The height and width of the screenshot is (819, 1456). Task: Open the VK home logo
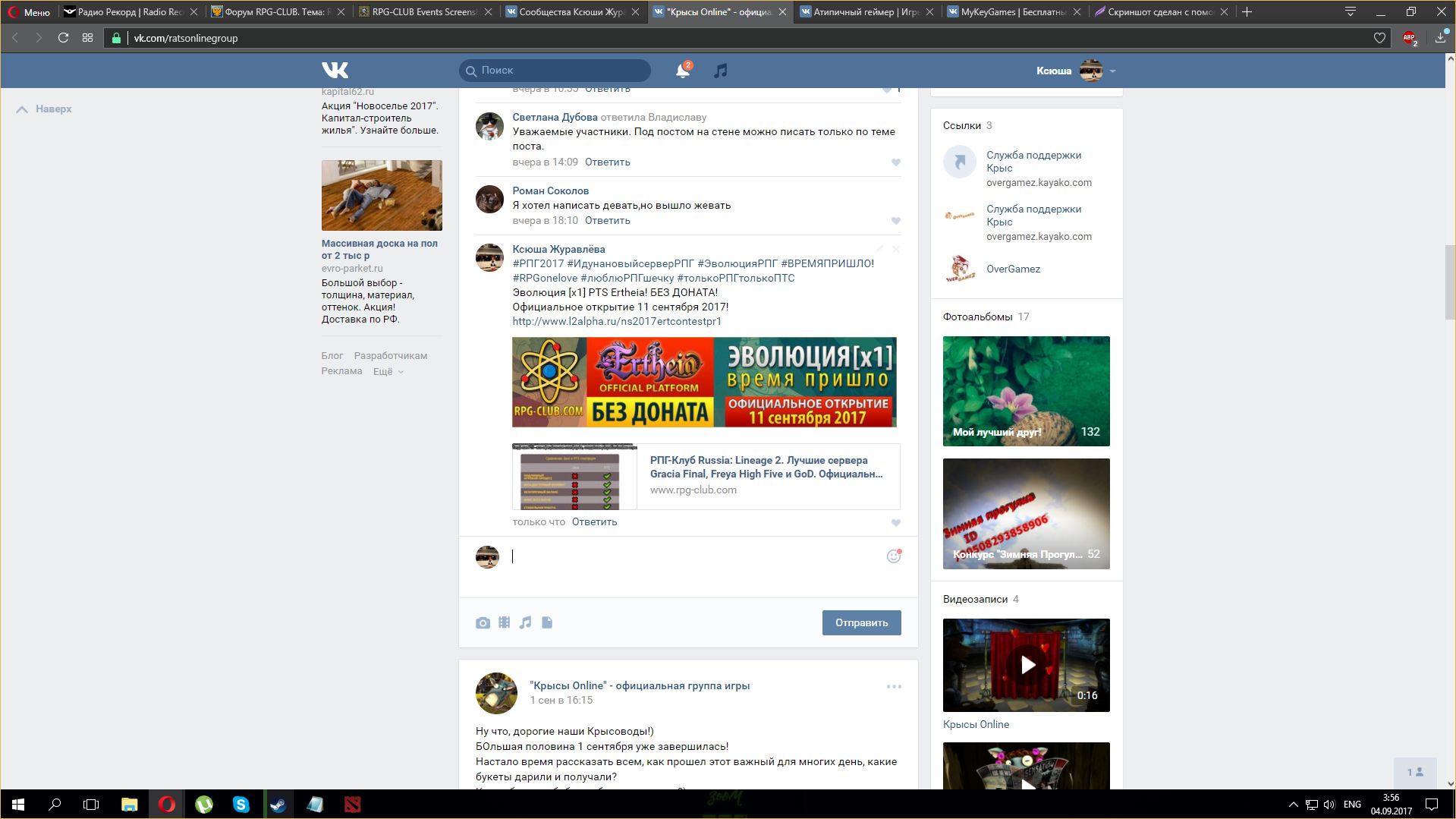click(335, 71)
